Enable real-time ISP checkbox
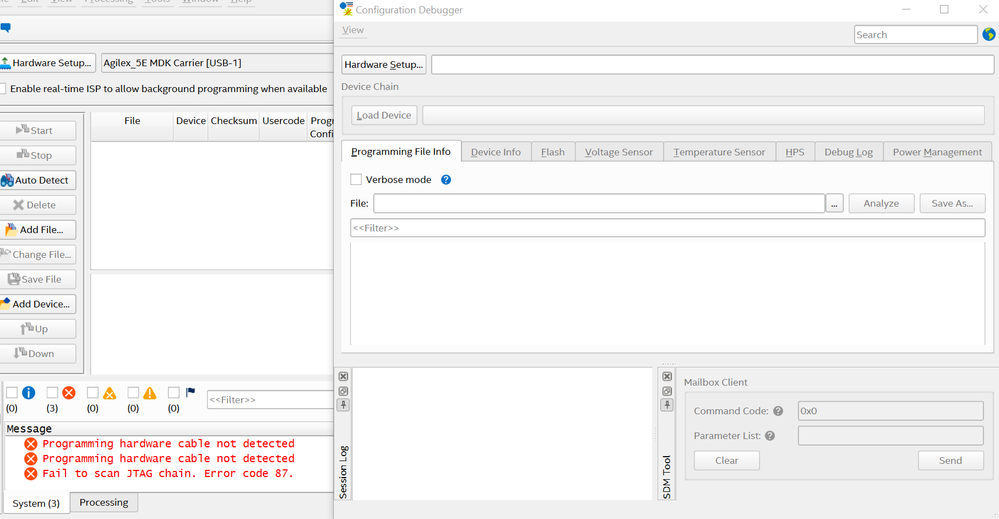 pyautogui.click(x=2, y=89)
